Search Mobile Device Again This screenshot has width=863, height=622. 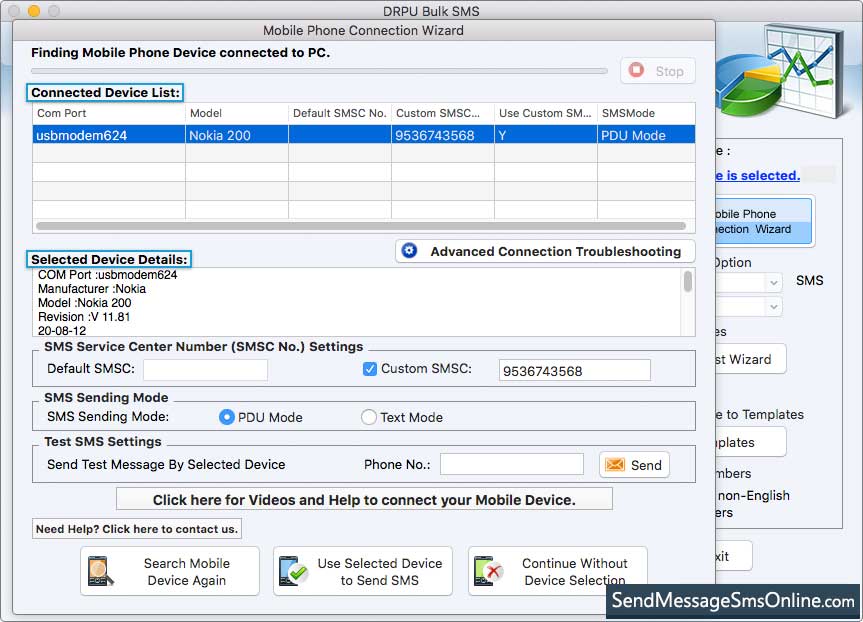coord(170,571)
